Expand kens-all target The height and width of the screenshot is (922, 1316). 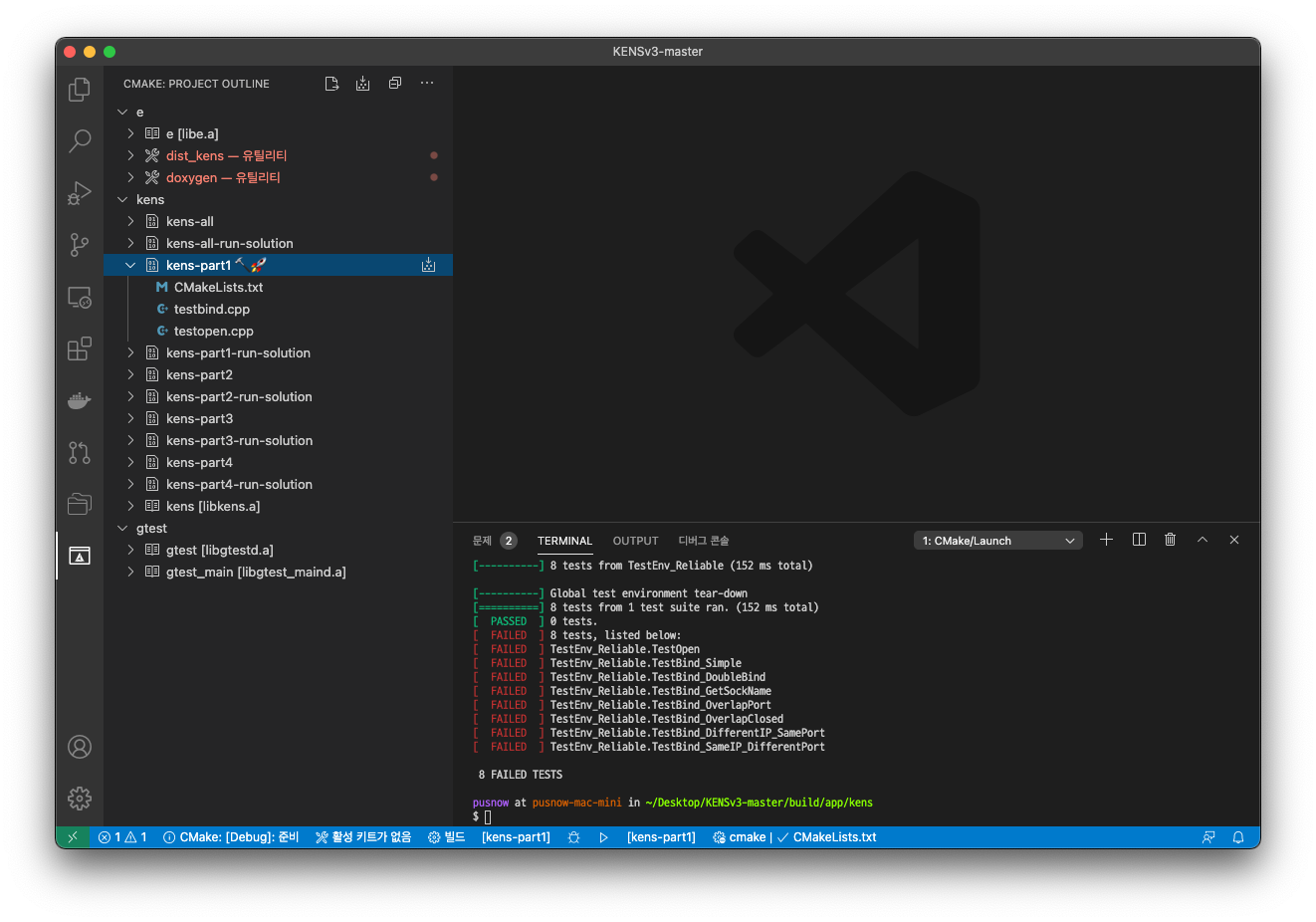pyautogui.click(x=130, y=221)
